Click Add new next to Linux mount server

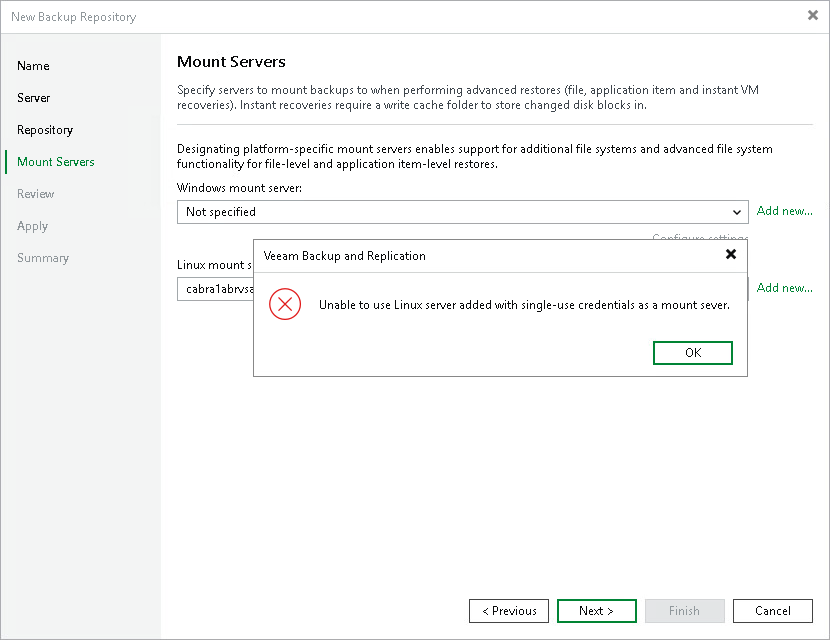(x=784, y=288)
